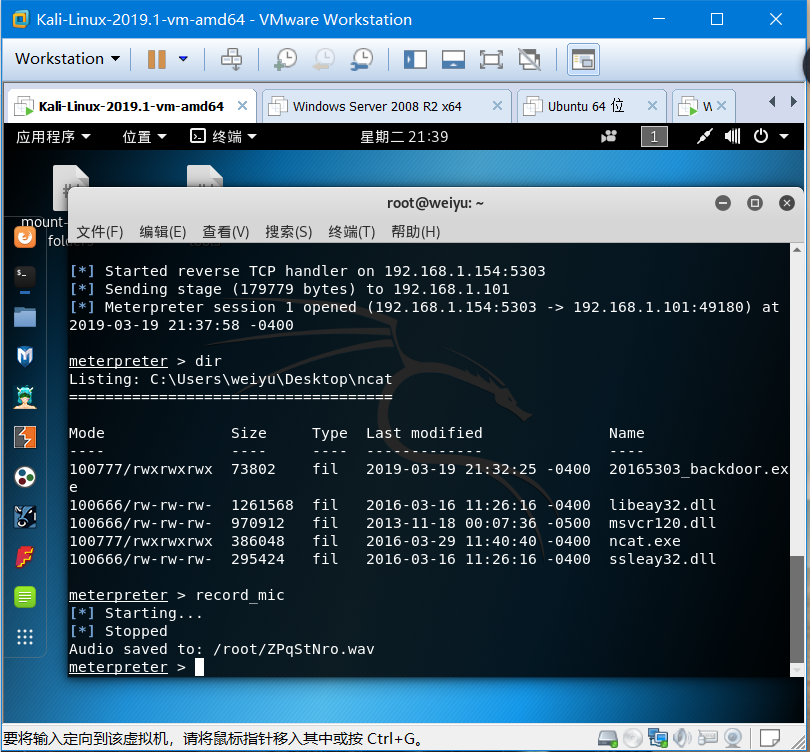Open the 位置 places menu
Viewport: 810px width, 752px height.
point(144,137)
